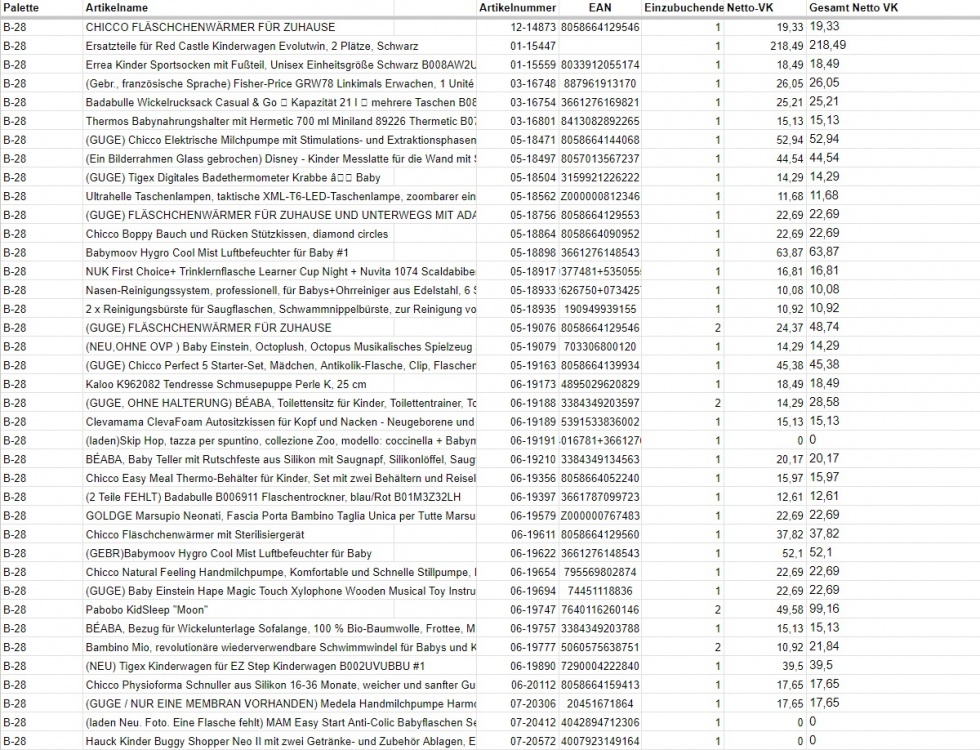Screen dimensions: 980x750
Task: Select EAN cell 8033912055174
Action: [600, 64]
